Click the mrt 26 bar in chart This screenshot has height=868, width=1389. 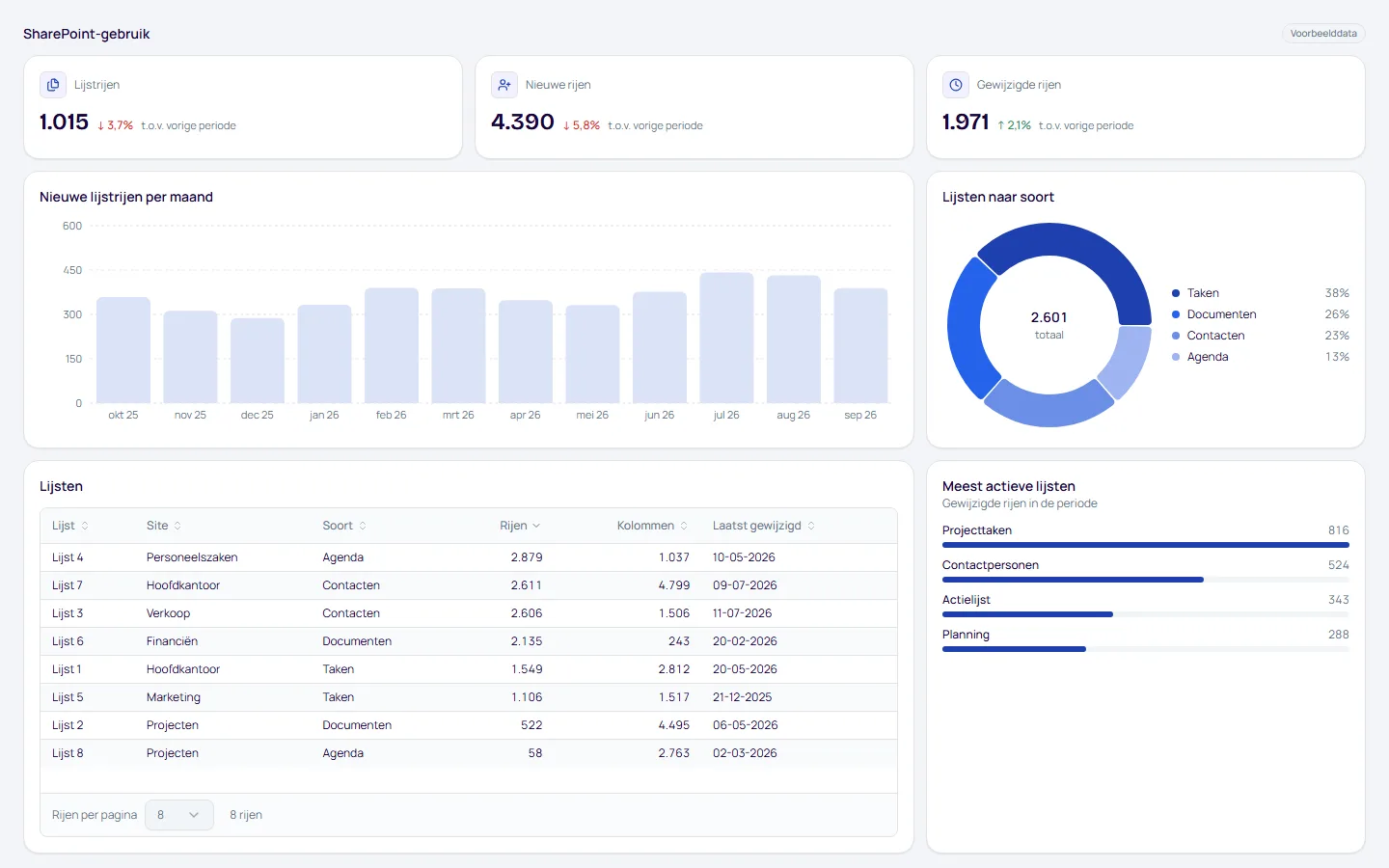(x=458, y=345)
